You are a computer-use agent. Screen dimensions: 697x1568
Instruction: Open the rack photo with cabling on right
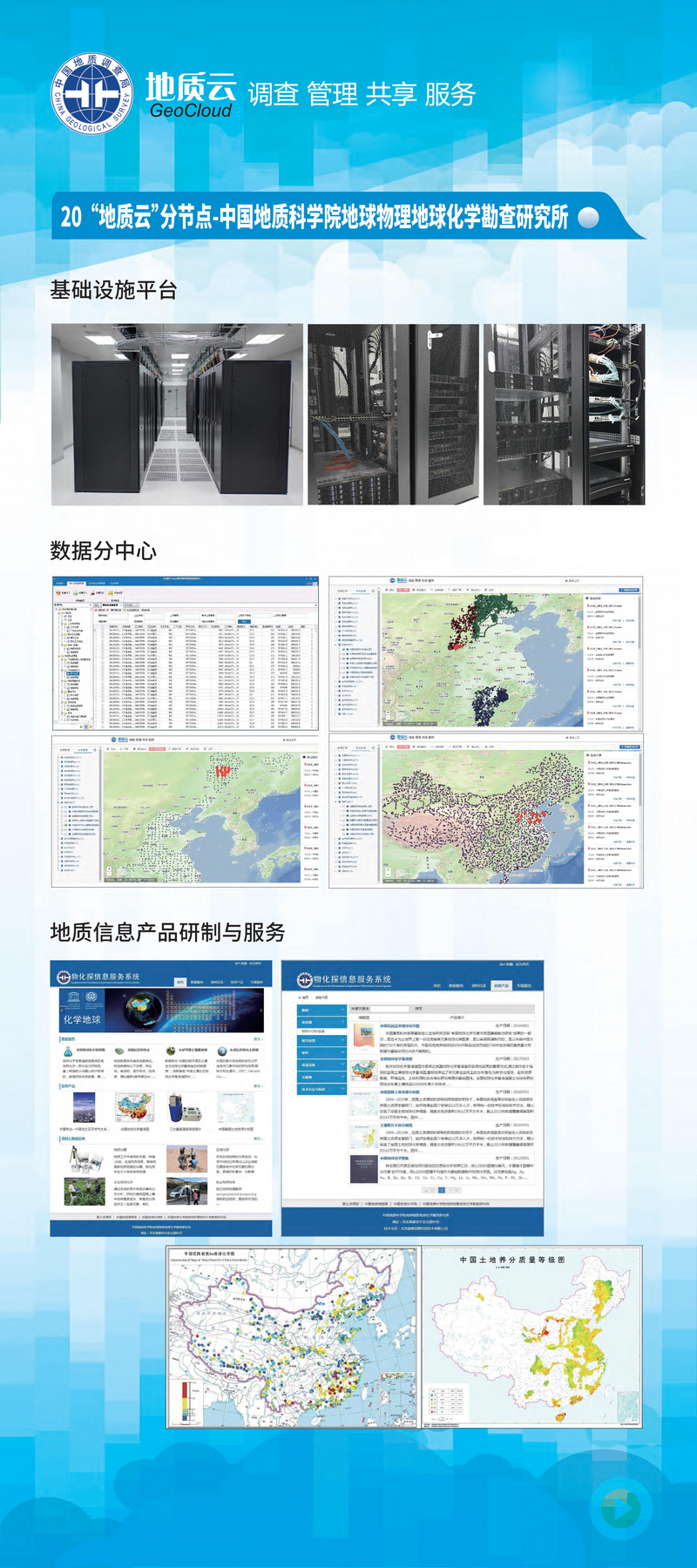565,415
